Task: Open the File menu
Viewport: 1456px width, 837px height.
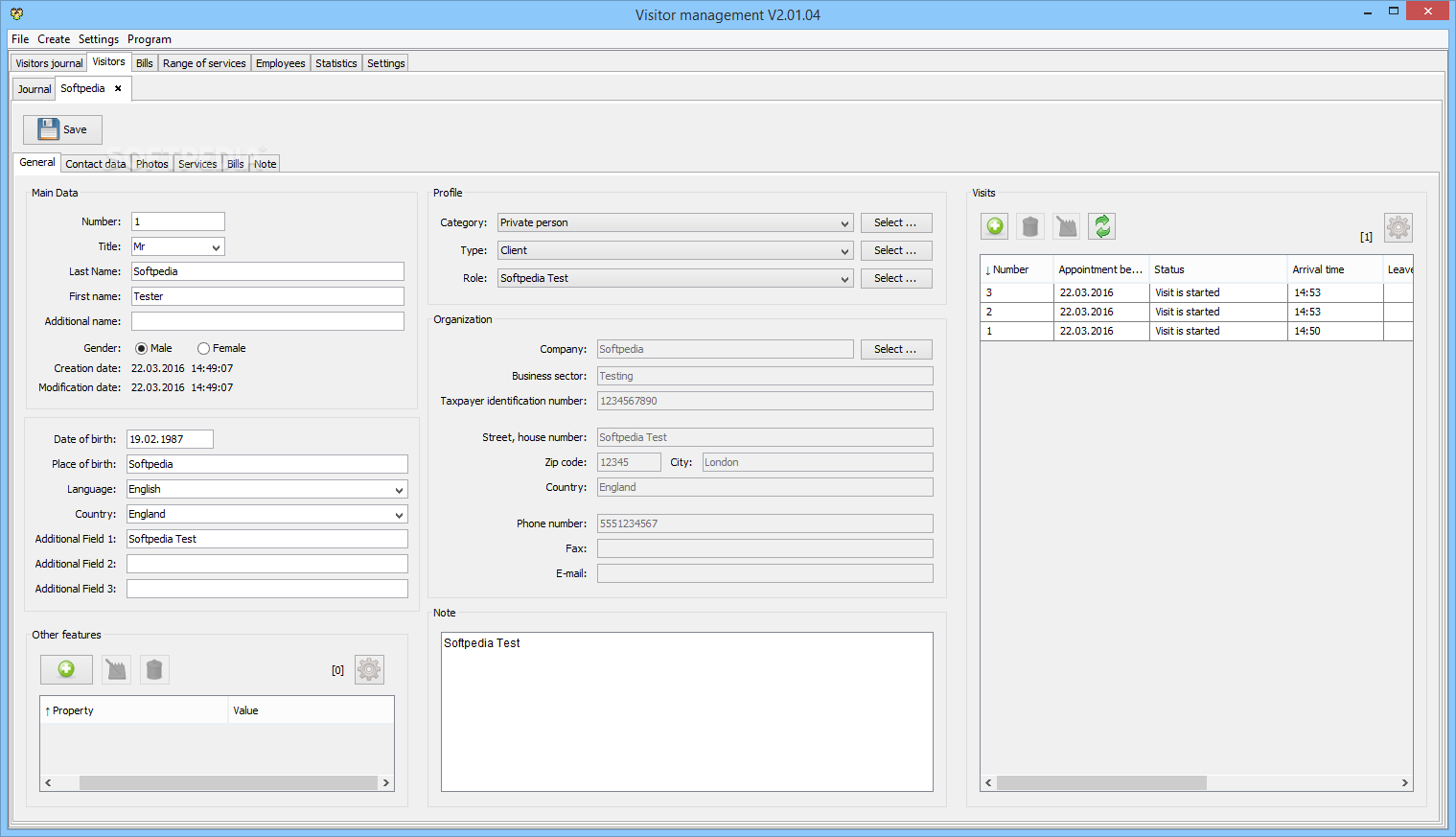Action: (20, 39)
